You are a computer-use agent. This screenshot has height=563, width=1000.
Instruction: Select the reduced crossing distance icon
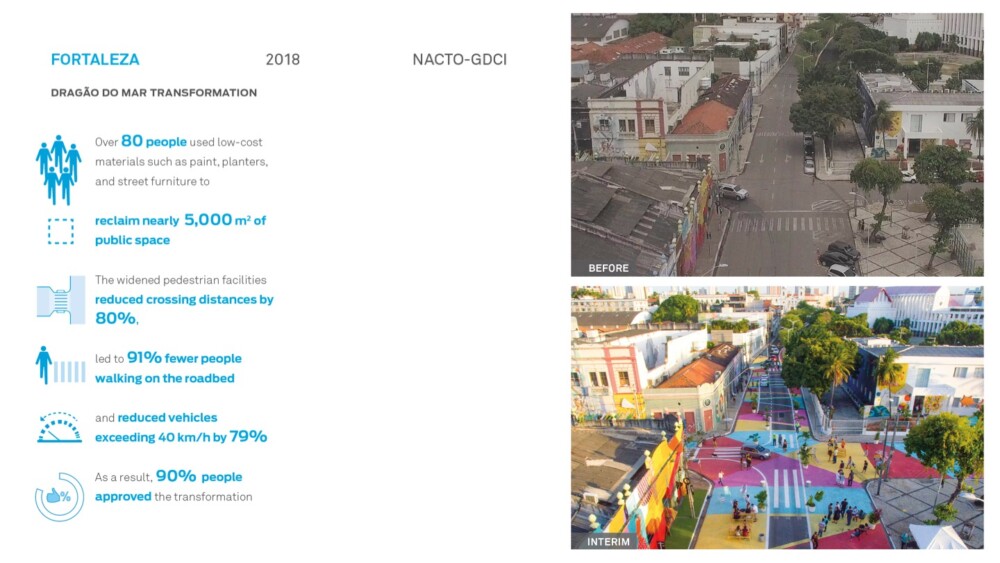[x=60, y=299]
